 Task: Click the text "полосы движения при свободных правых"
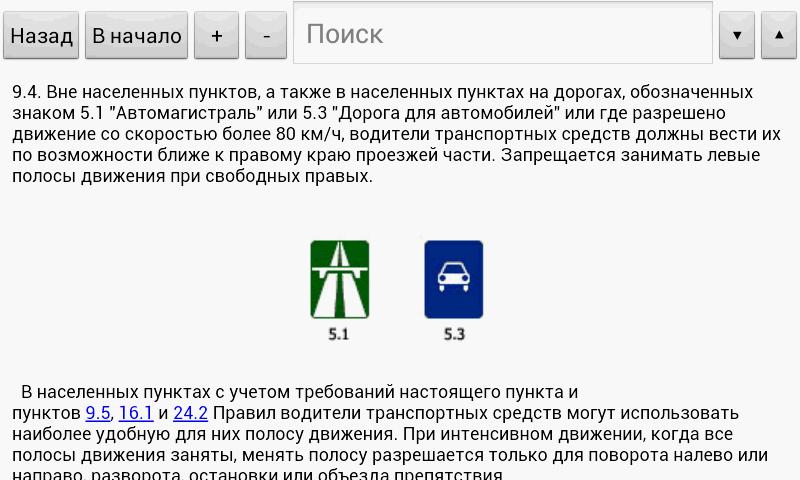pos(192,176)
